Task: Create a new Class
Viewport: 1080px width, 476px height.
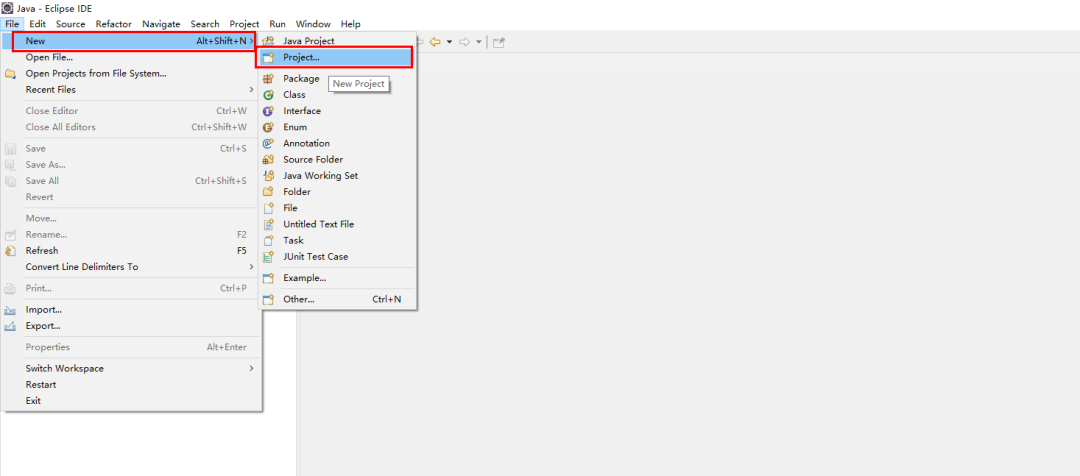Action: click(337, 95)
